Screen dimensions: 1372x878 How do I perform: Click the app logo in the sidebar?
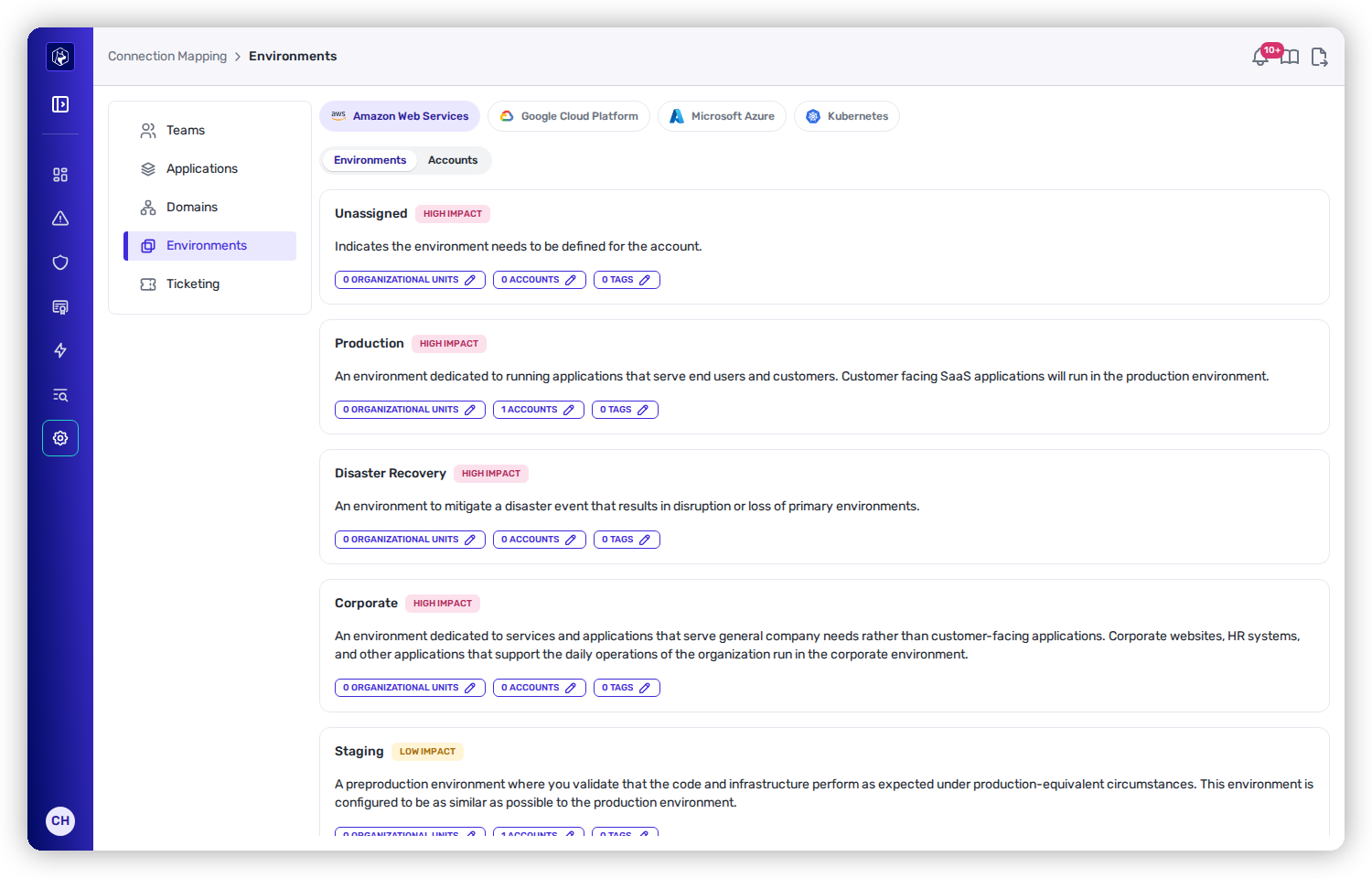pyautogui.click(x=60, y=57)
